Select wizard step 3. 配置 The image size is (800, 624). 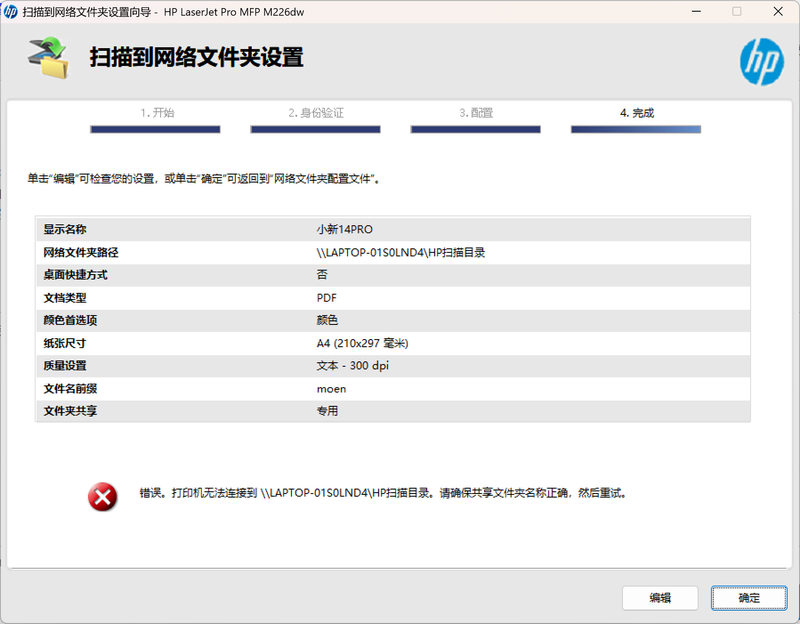(x=476, y=113)
